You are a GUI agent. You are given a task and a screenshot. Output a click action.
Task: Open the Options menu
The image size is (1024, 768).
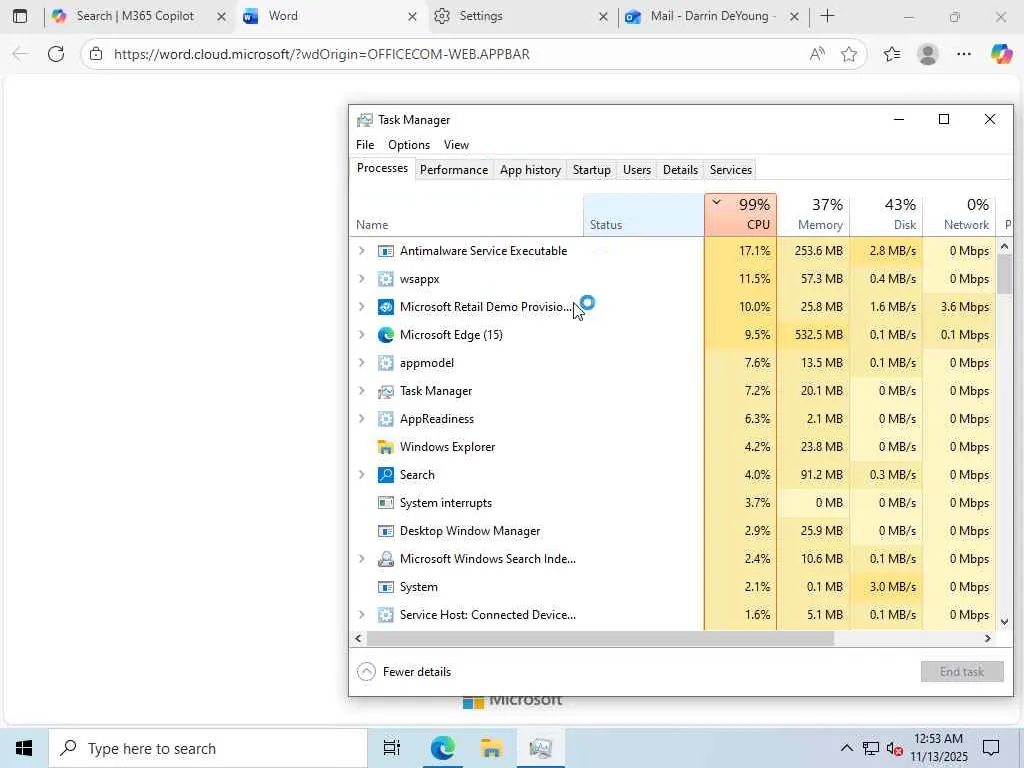tap(409, 145)
